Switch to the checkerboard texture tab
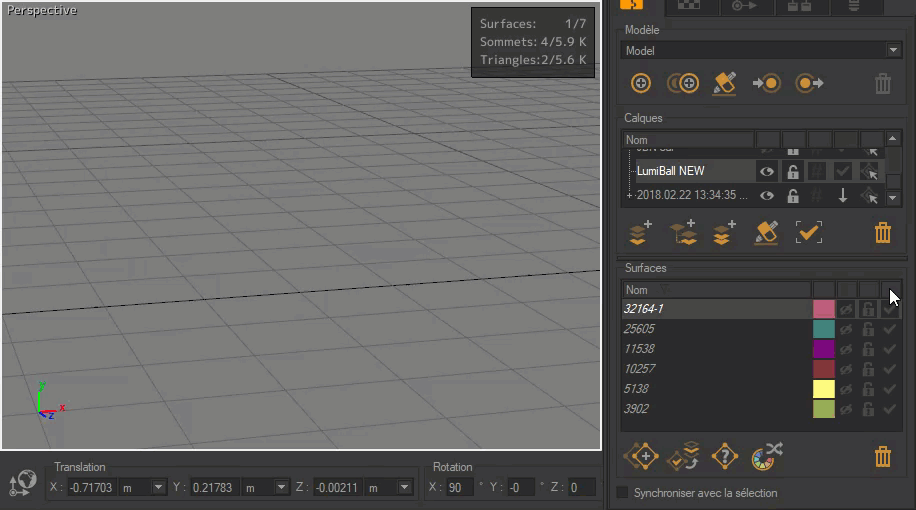The height and width of the screenshot is (510, 916). [689, 6]
